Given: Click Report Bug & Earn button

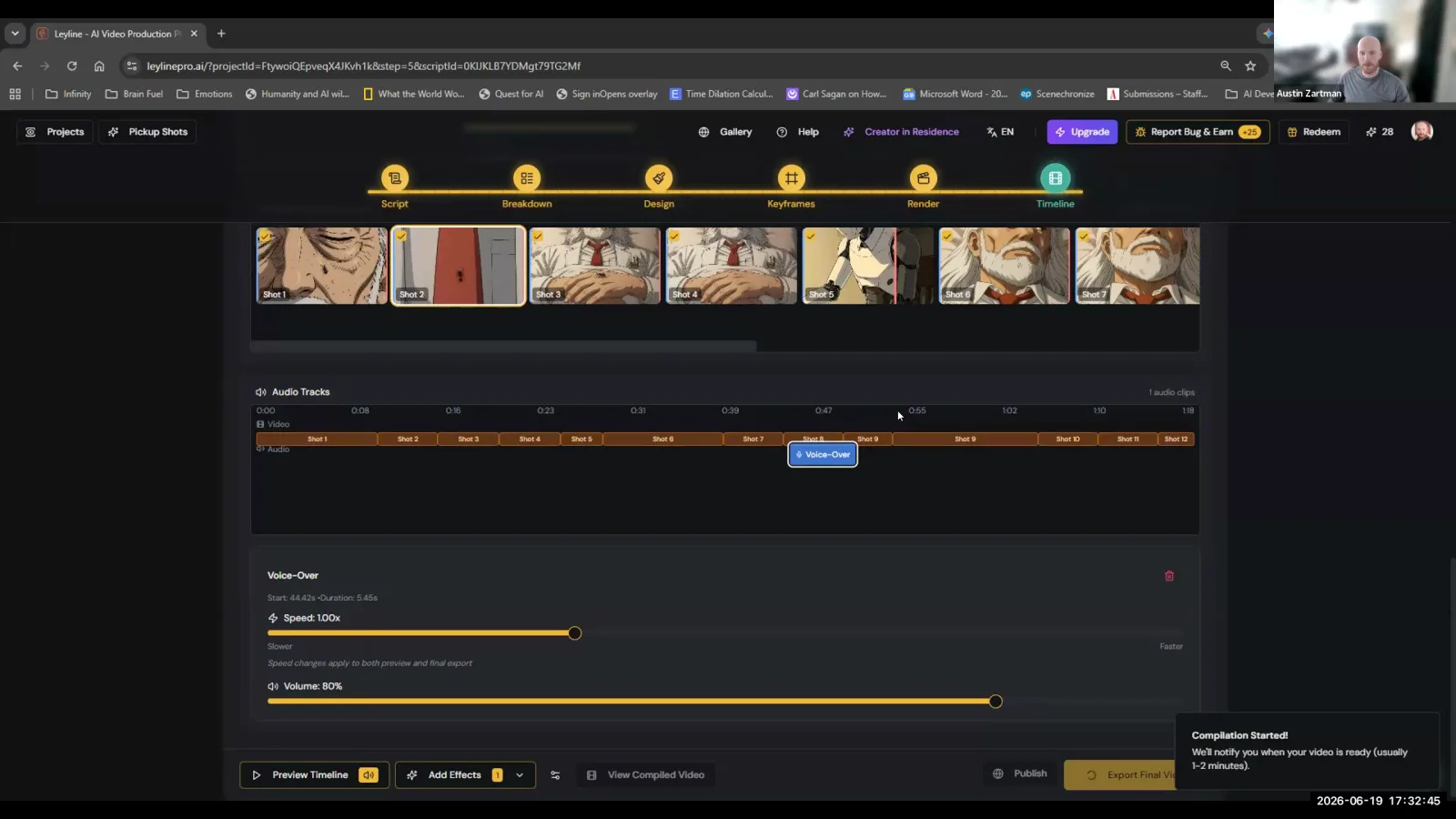Looking at the screenshot, I should tap(1198, 132).
